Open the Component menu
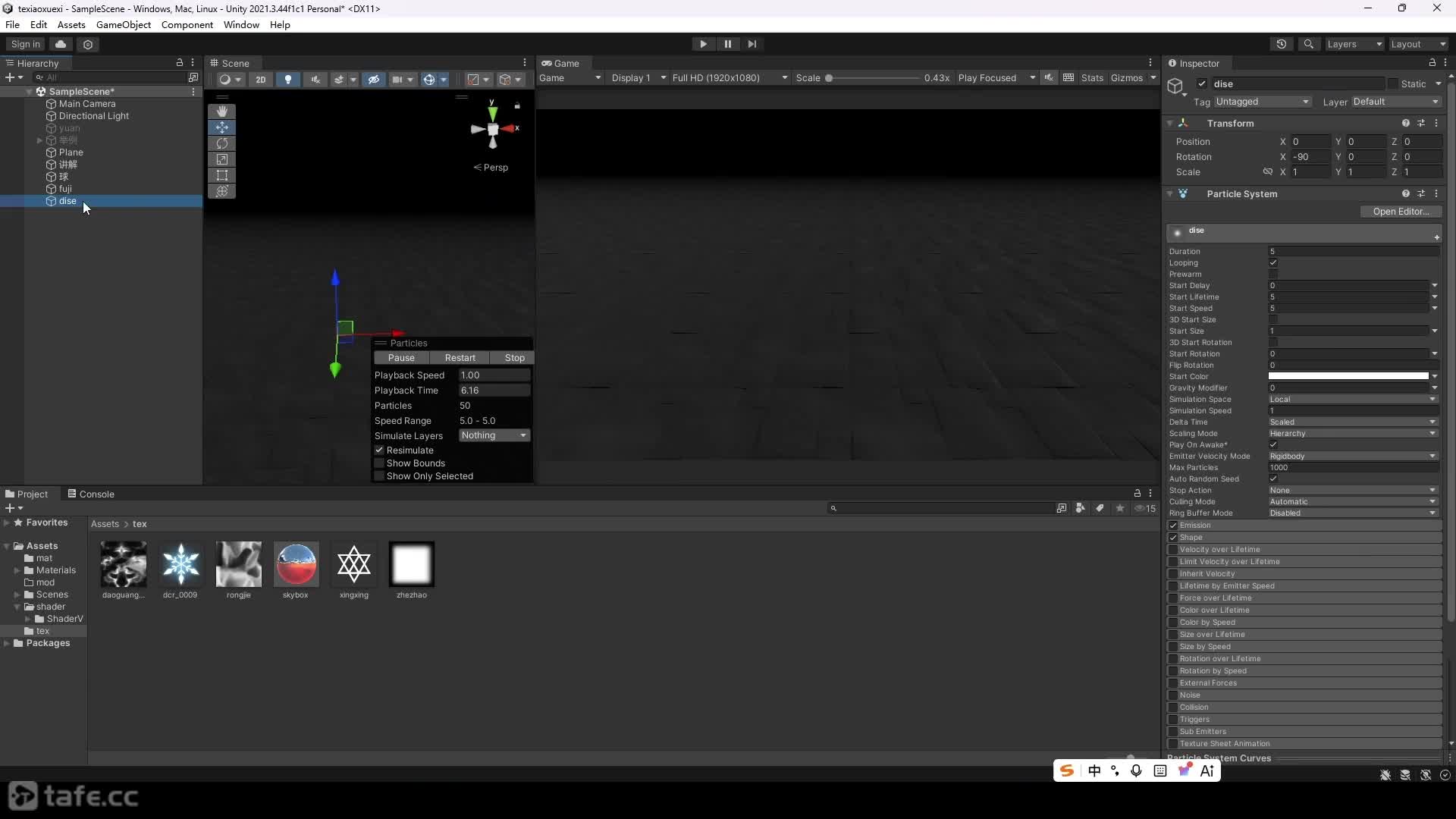This screenshot has width=1456, height=819. point(187,24)
